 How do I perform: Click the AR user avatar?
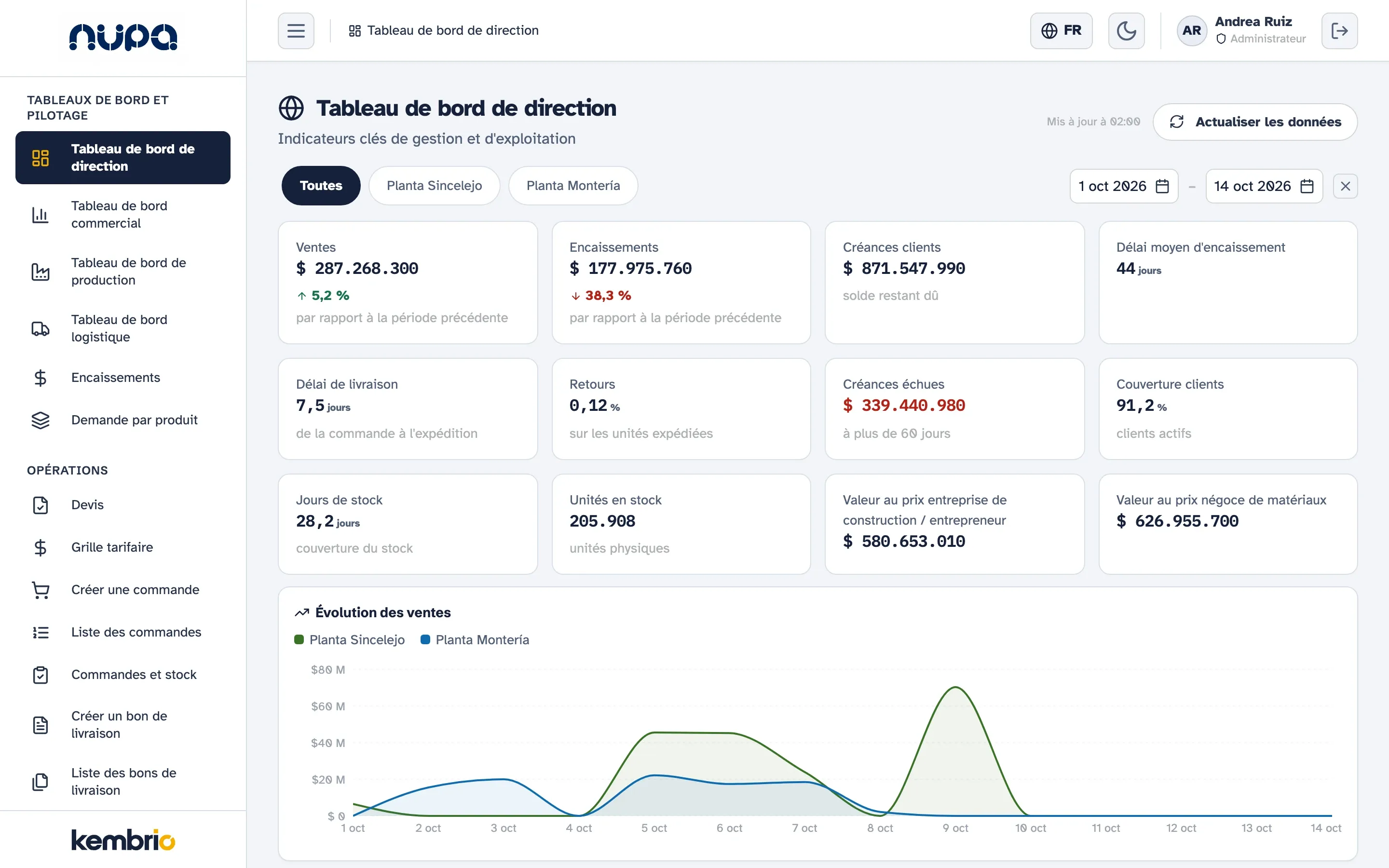click(1192, 30)
